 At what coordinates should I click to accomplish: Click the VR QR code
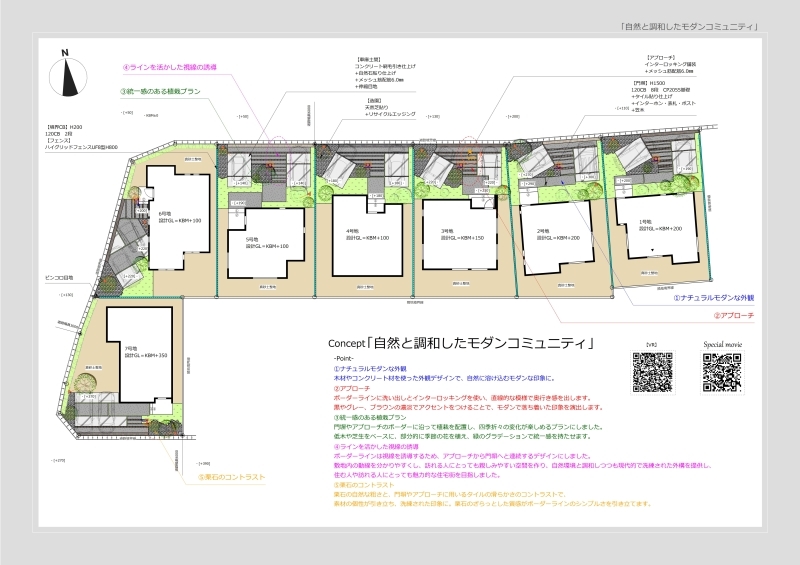[652, 373]
